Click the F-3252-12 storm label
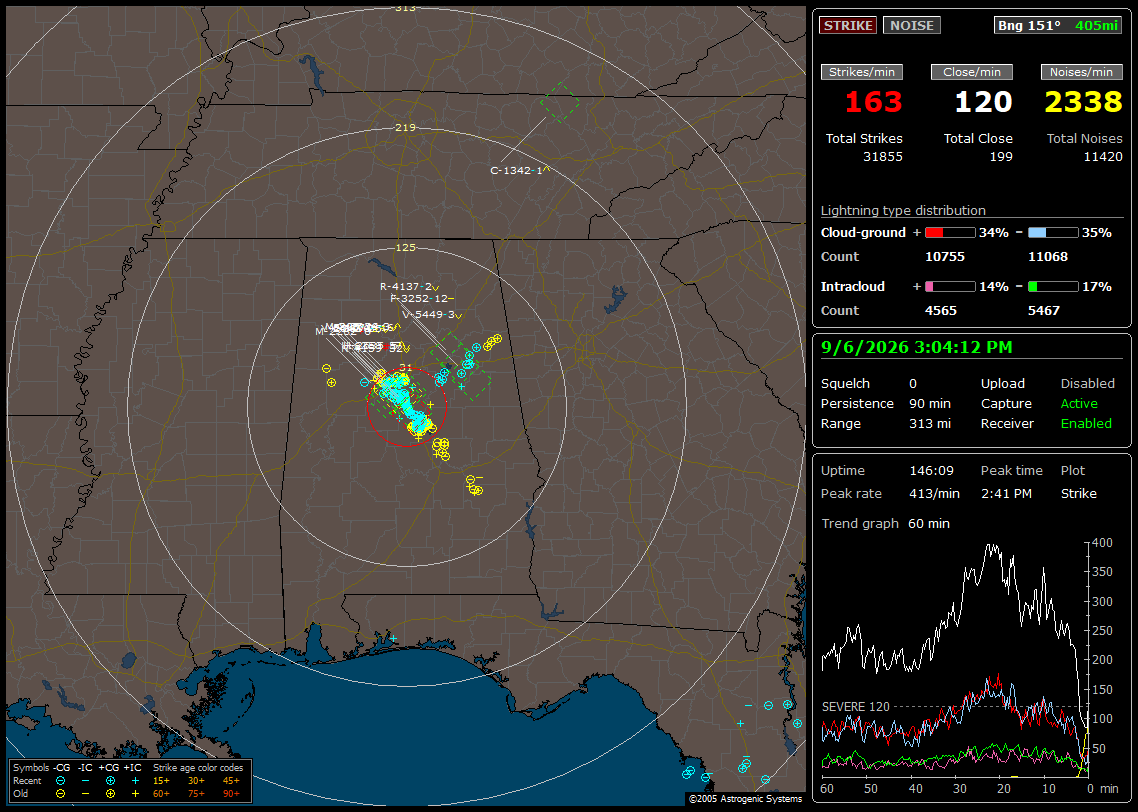1138x812 pixels. tap(419, 298)
